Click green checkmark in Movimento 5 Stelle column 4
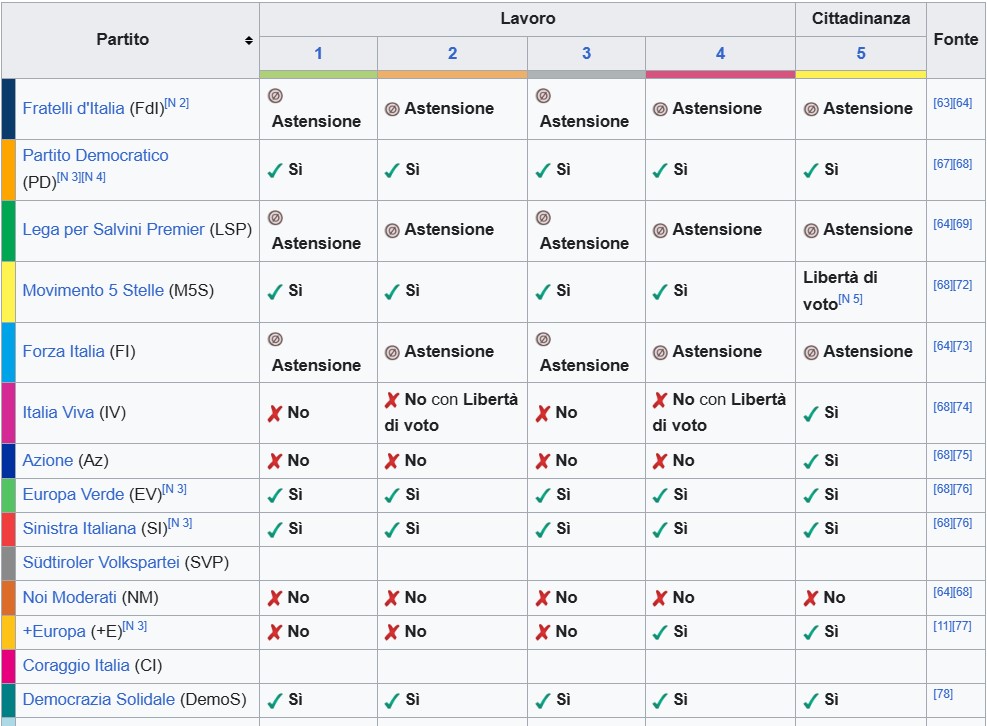The width and height of the screenshot is (987, 726). click(660, 292)
